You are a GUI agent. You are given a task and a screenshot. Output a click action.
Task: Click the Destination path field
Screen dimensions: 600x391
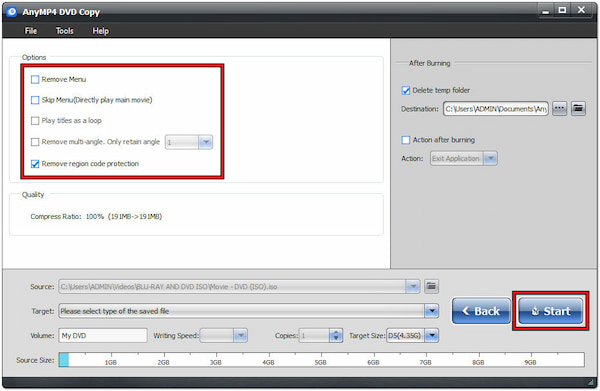click(496, 109)
